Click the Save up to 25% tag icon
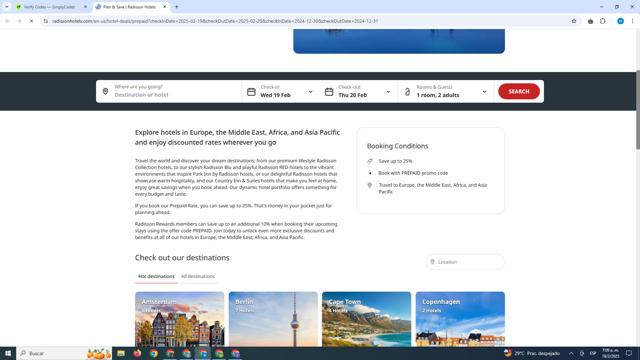The height and width of the screenshot is (360, 640). tap(370, 161)
